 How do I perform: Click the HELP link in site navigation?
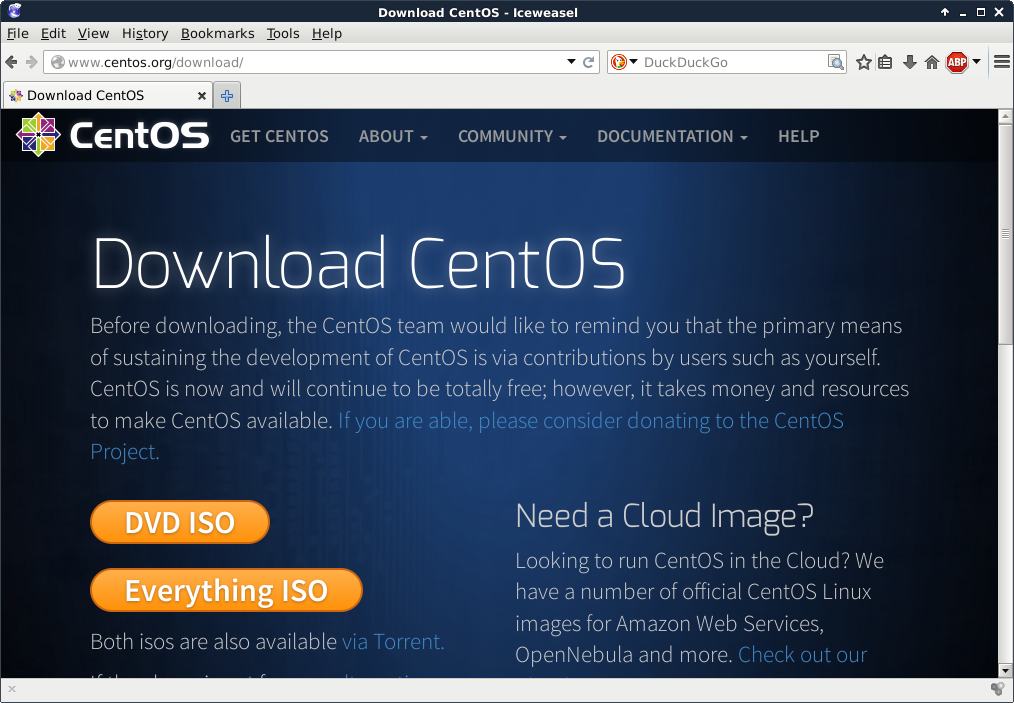click(x=799, y=136)
